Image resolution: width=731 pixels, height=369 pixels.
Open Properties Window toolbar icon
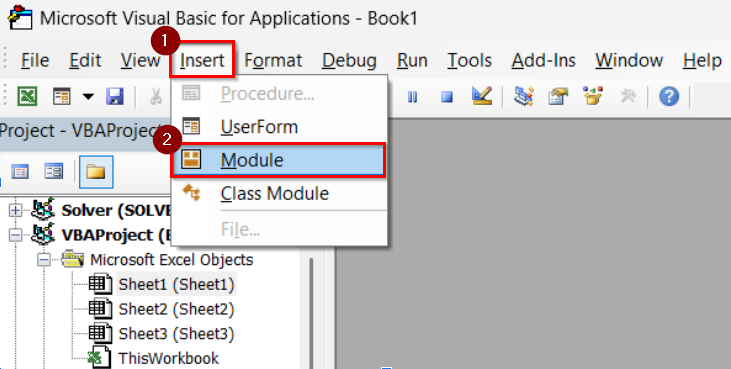pyautogui.click(x=559, y=96)
